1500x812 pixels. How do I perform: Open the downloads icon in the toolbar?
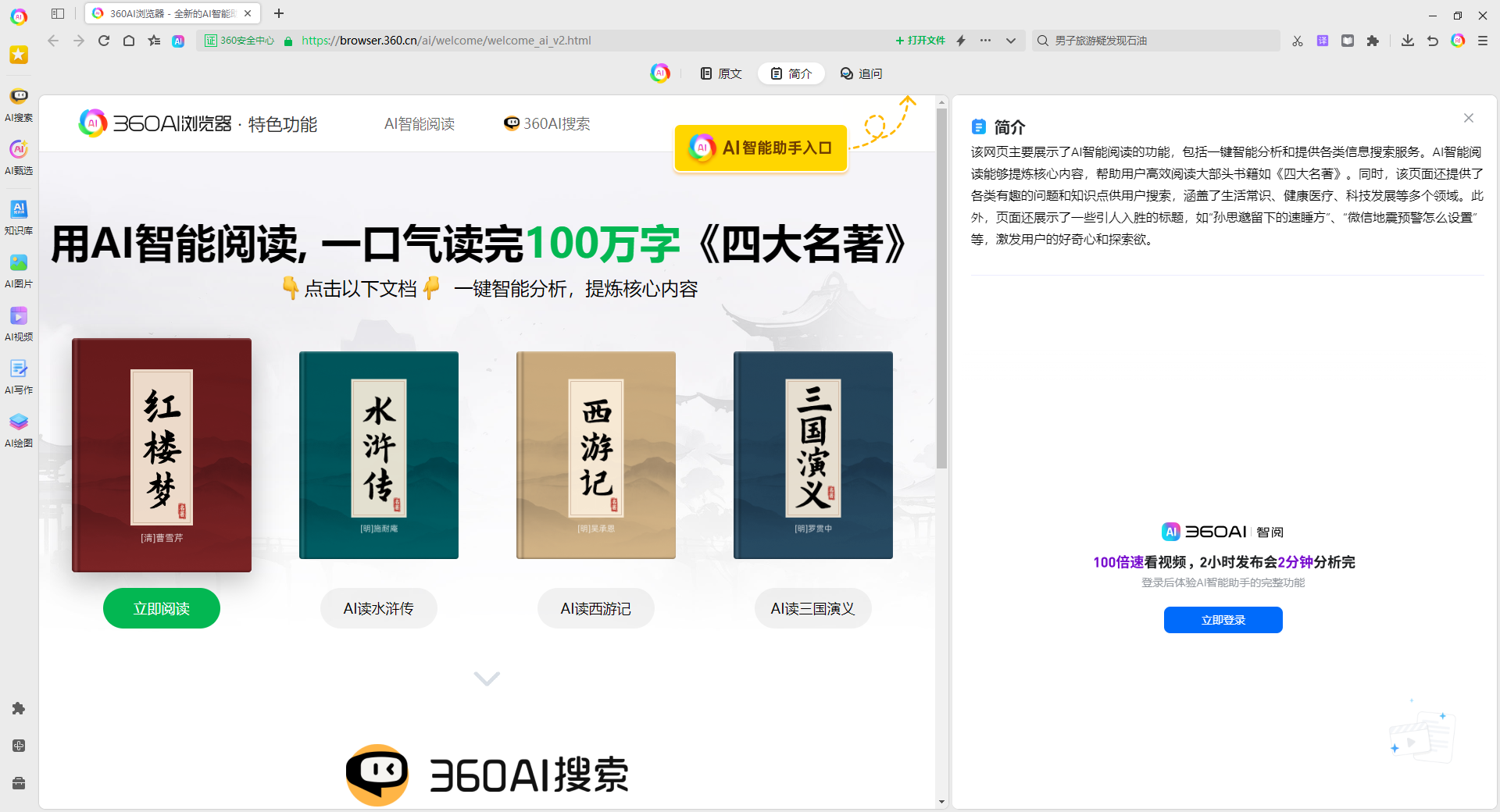pyautogui.click(x=1408, y=41)
